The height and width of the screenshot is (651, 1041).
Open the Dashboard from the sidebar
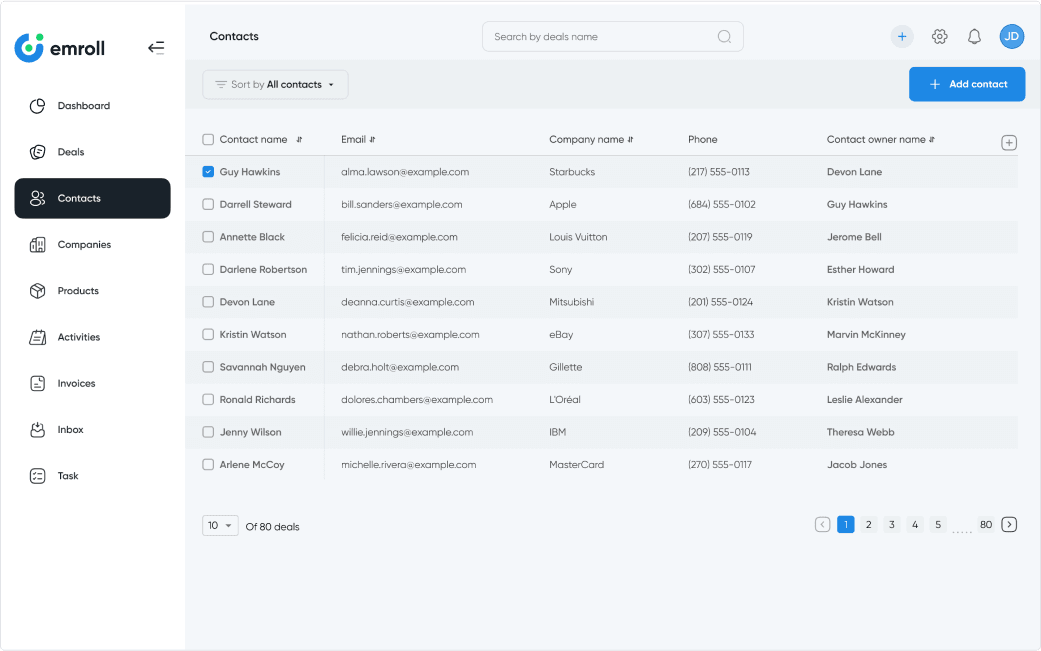click(83, 105)
